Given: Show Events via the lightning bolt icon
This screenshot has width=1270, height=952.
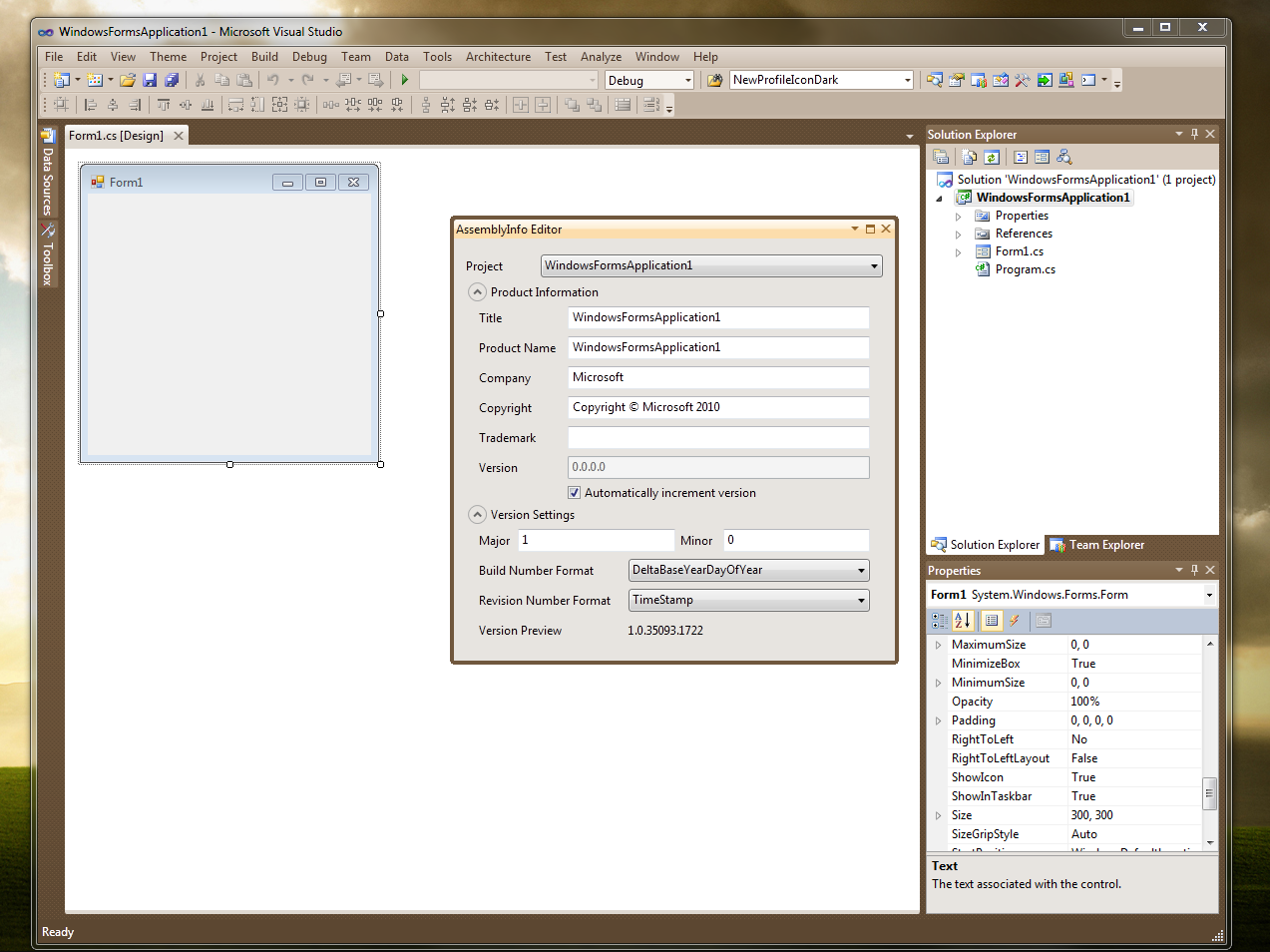Looking at the screenshot, I should pyautogui.click(x=1015, y=621).
